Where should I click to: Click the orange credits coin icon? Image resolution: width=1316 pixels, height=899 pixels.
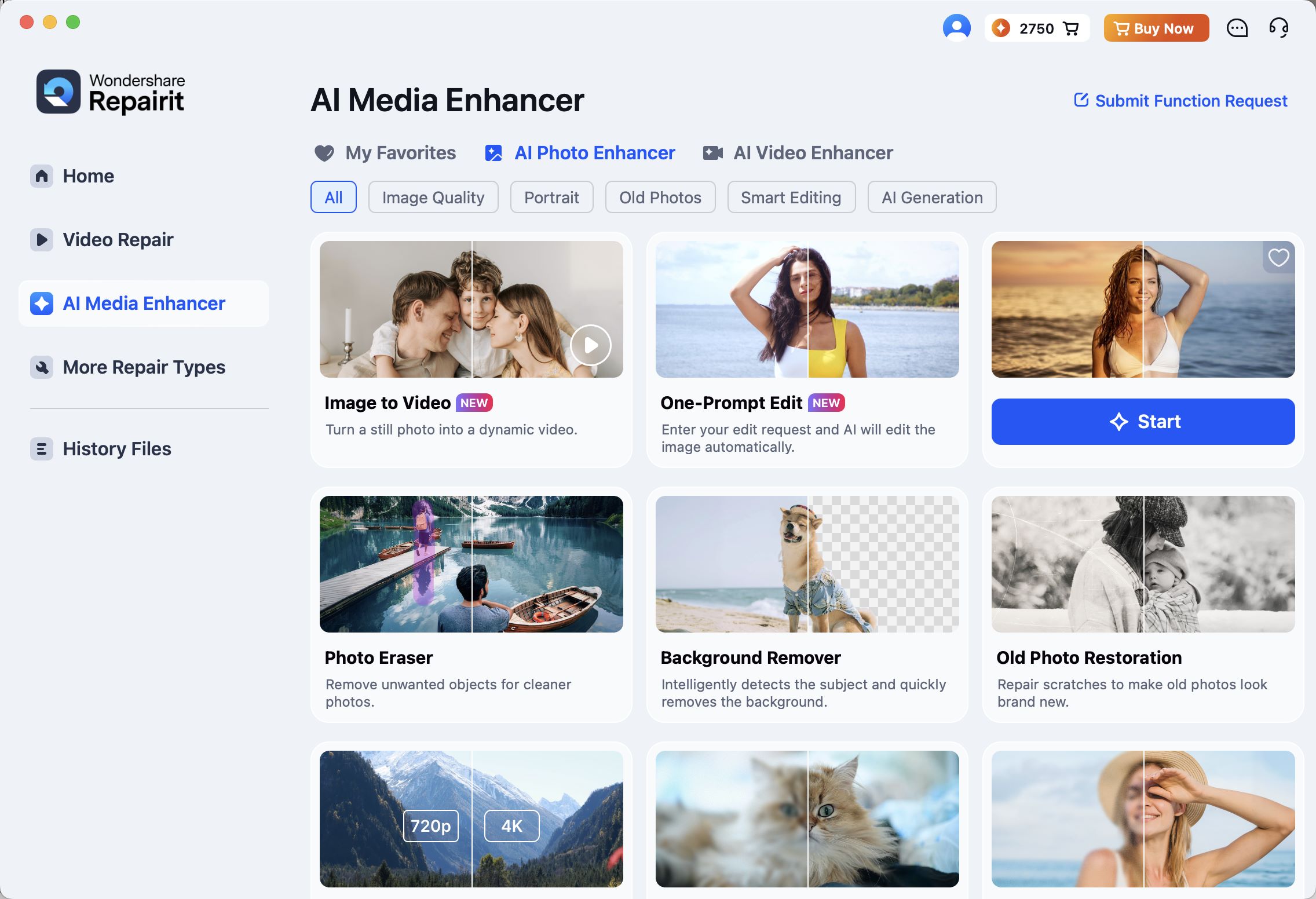pos(1001,28)
